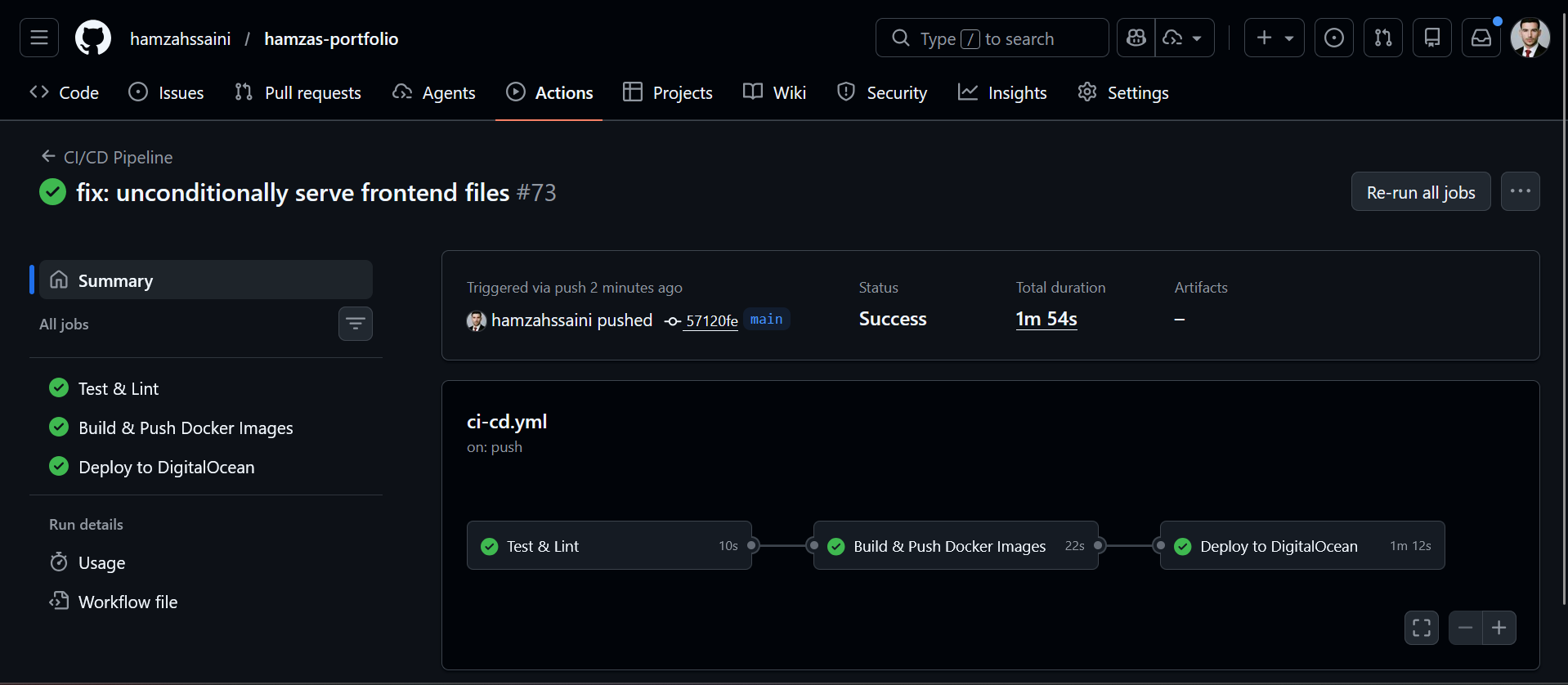Select Summary in the sidebar
Viewport: 1568px width, 685px height.
(206, 280)
